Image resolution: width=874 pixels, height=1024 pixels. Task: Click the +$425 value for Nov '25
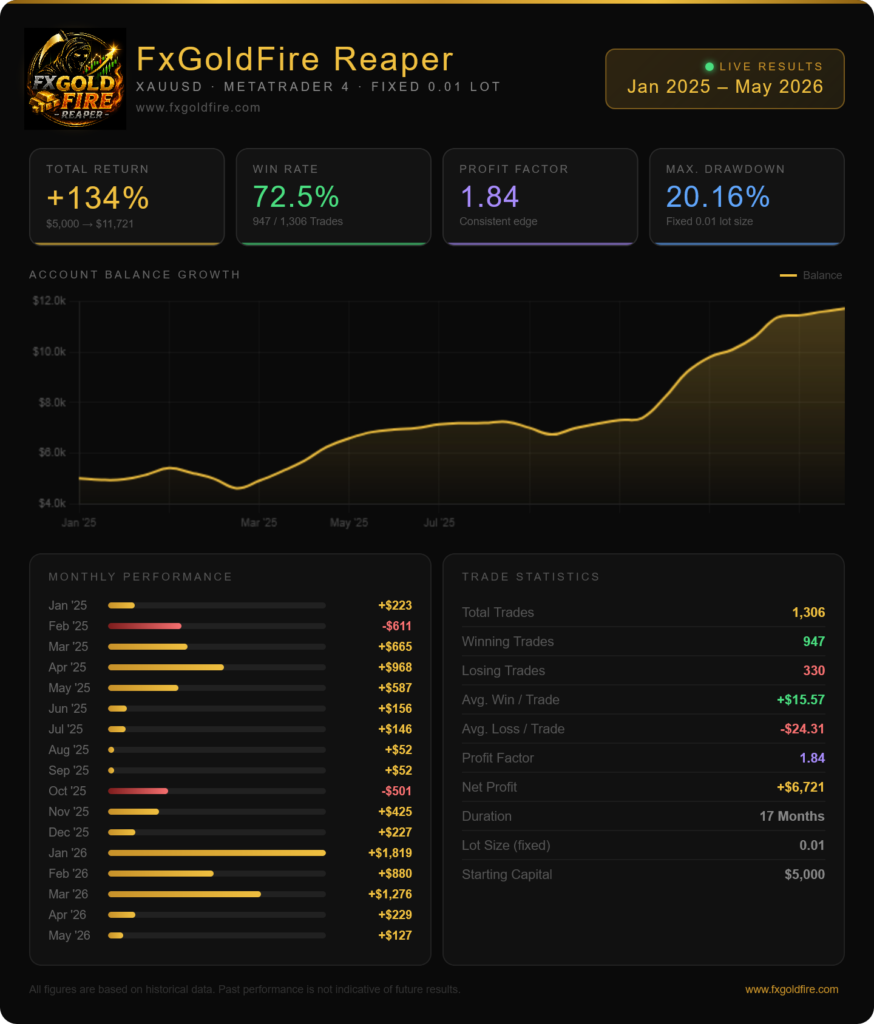click(395, 812)
